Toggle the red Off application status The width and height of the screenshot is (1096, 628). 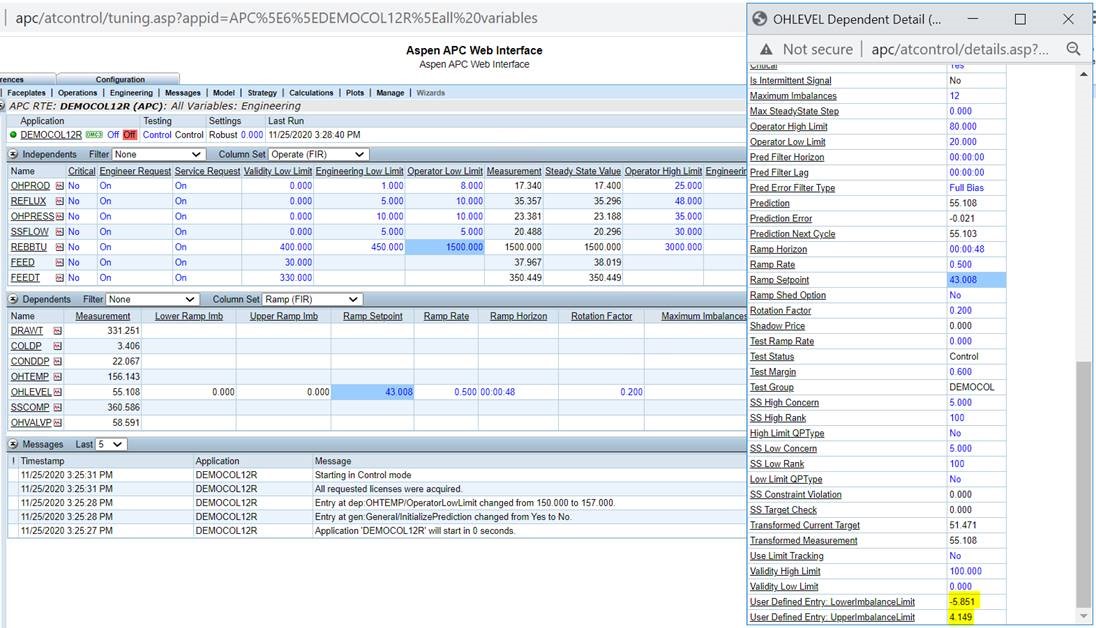pyautogui.click(x=129, y=135)
